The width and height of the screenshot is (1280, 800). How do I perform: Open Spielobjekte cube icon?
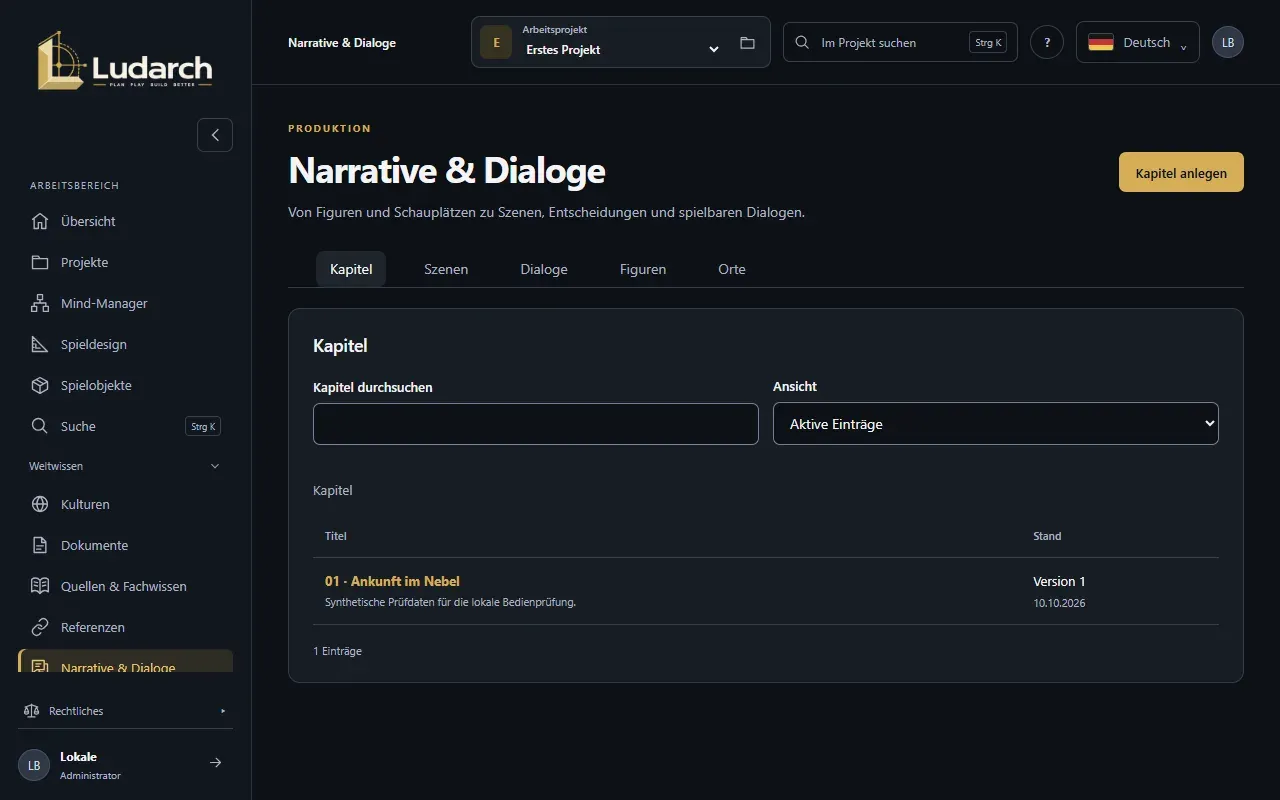pyautogui.click(x=40, y=385)
